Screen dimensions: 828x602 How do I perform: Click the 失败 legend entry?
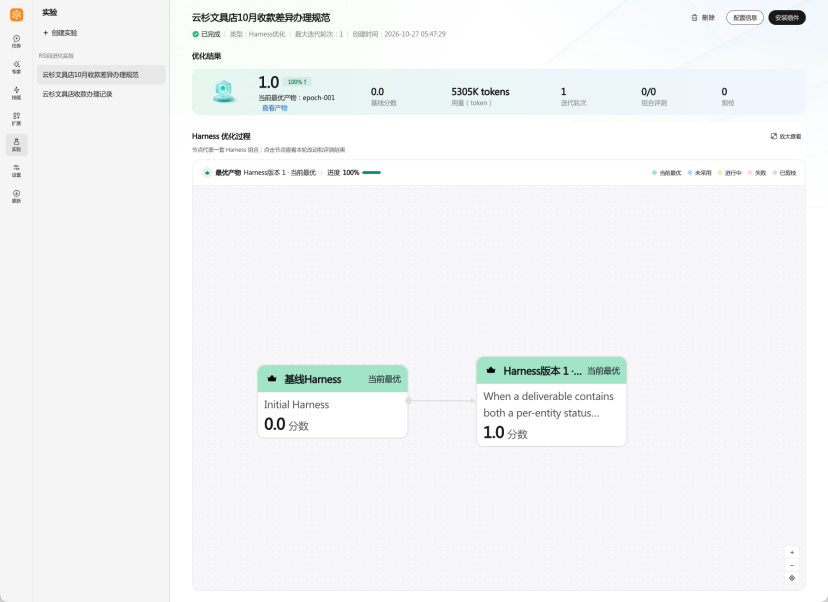point(757,173)
